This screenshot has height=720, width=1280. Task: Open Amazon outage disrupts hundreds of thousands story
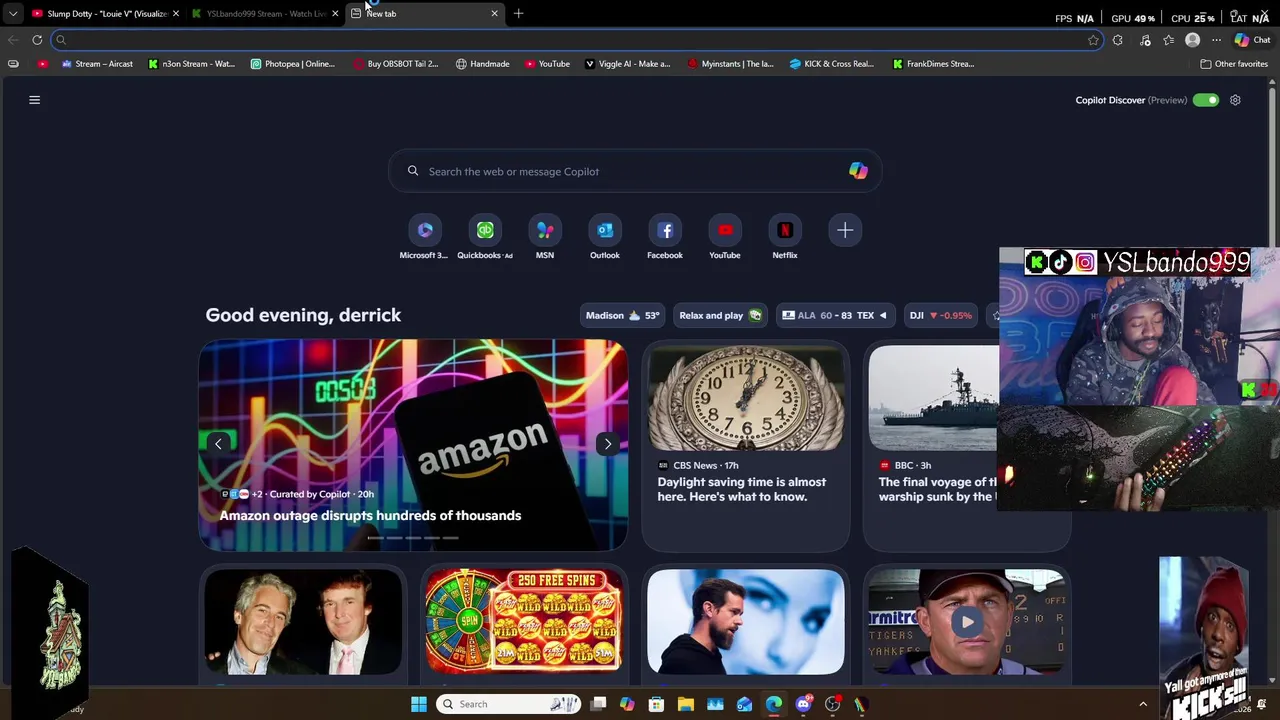(370, 515)
